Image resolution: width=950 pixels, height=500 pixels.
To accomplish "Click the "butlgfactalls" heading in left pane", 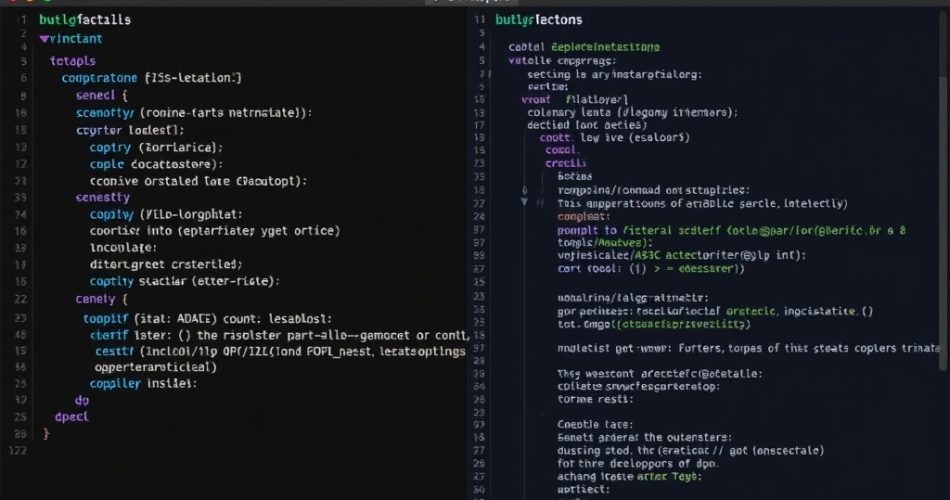I will pos(85,20).
